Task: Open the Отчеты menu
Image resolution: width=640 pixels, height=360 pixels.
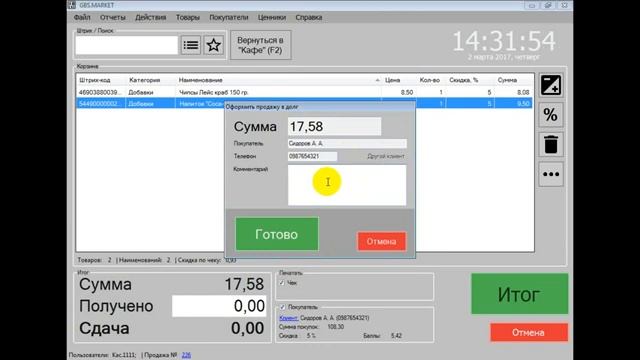Action: 113,18
